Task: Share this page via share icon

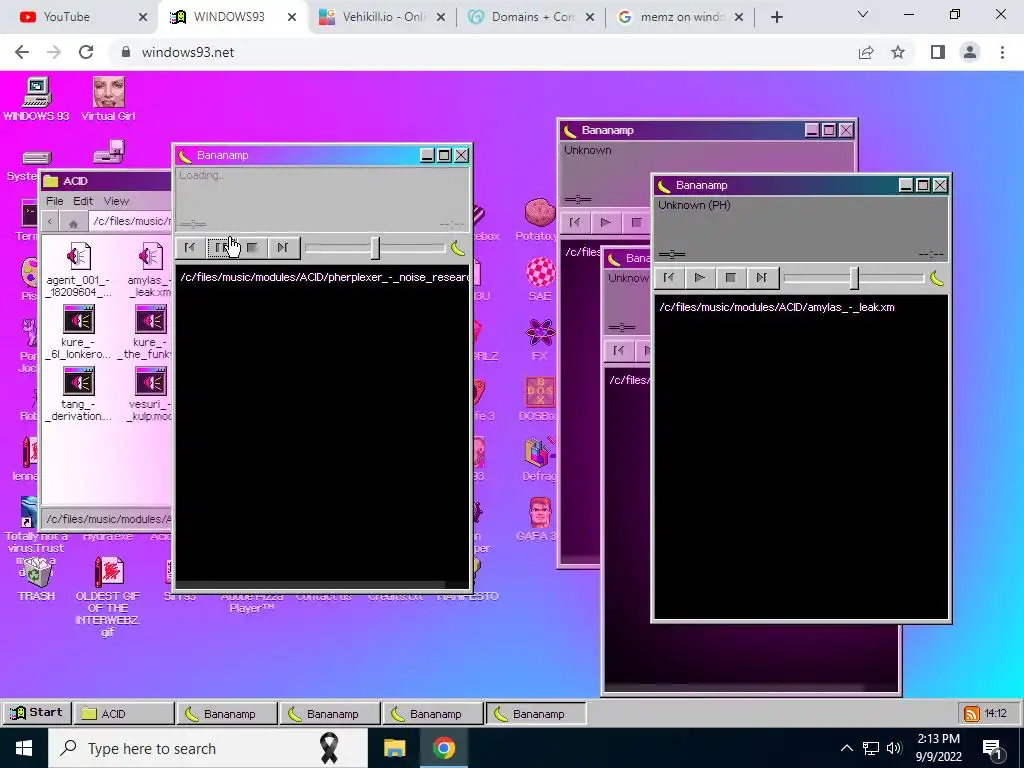Action: click(x=866, y=52)
